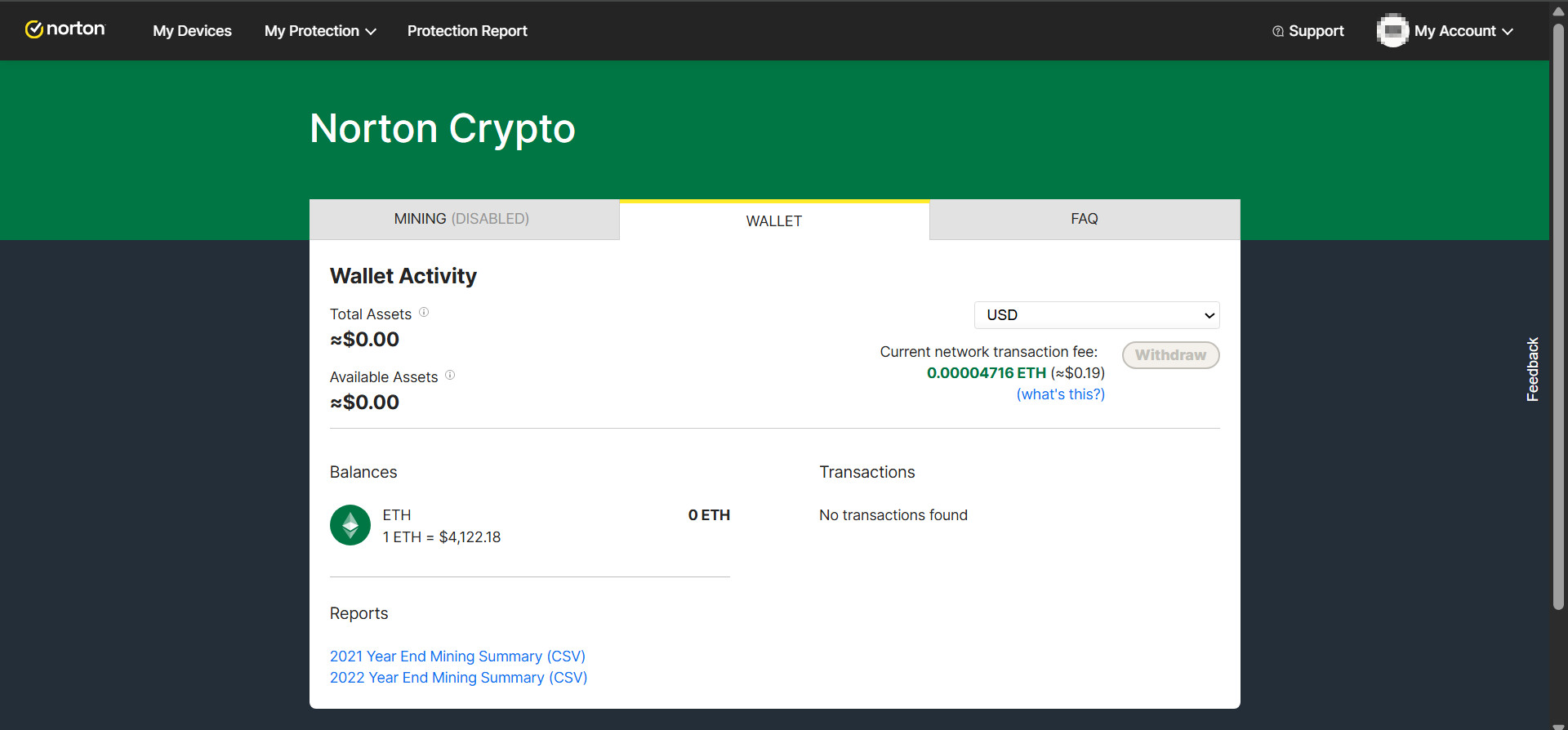The width and height of the screenshot is (1568, 730).
Task: Click the Total Assets info icon
Action: [424, 313]
